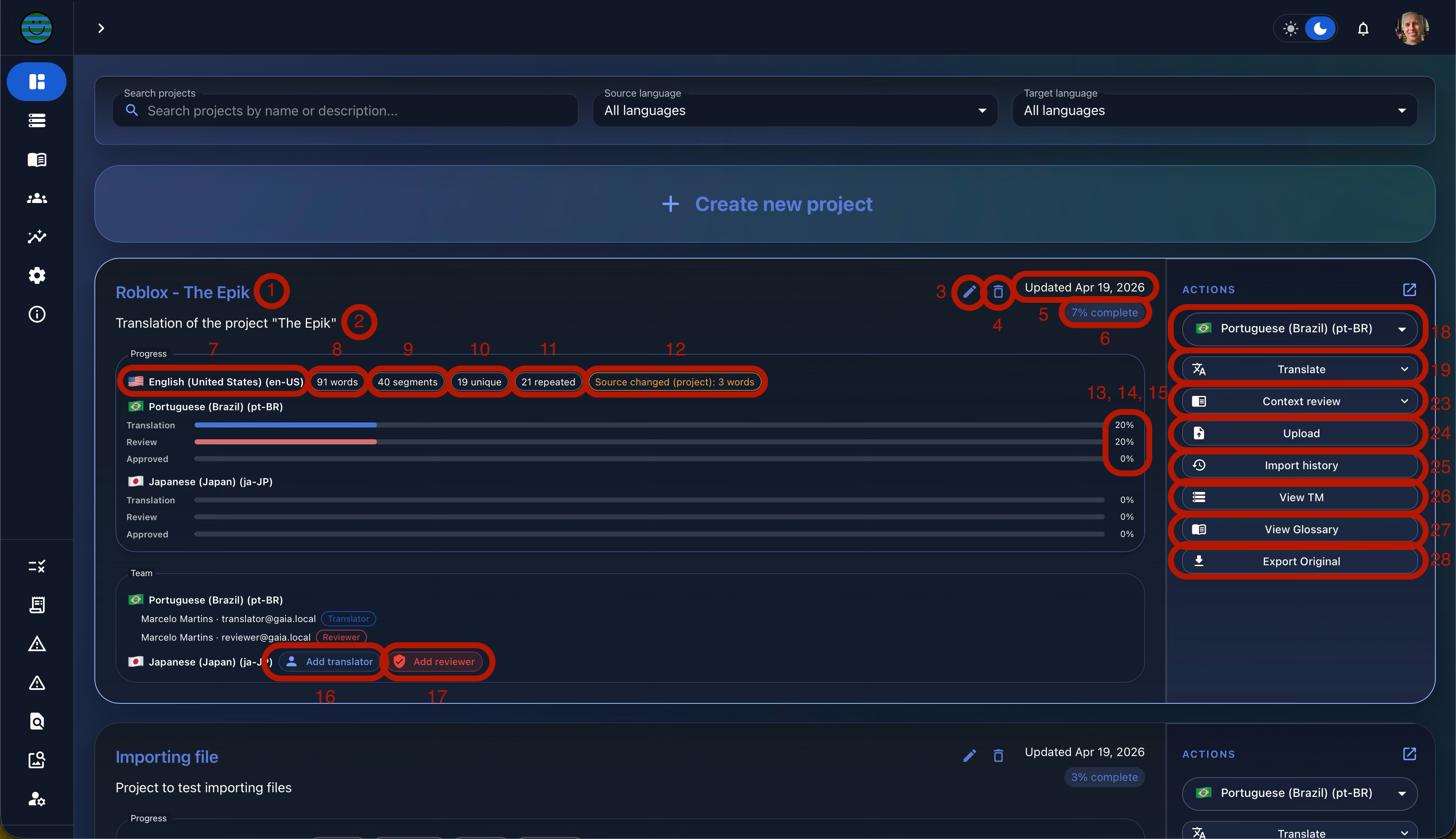Click Export Original
This screenshot has height=839, width=1456.
click(1300, 561)
